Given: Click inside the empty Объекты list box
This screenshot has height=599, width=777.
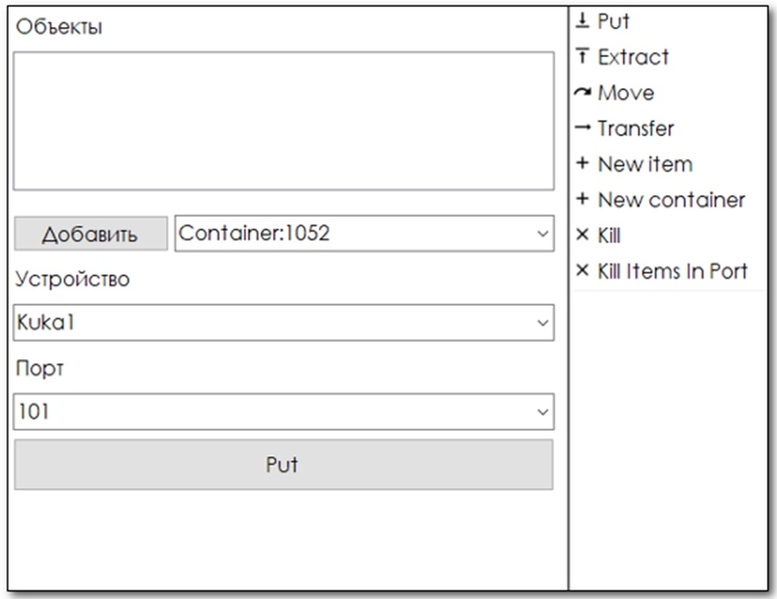Looking at the screenshot, I should 283,121.
